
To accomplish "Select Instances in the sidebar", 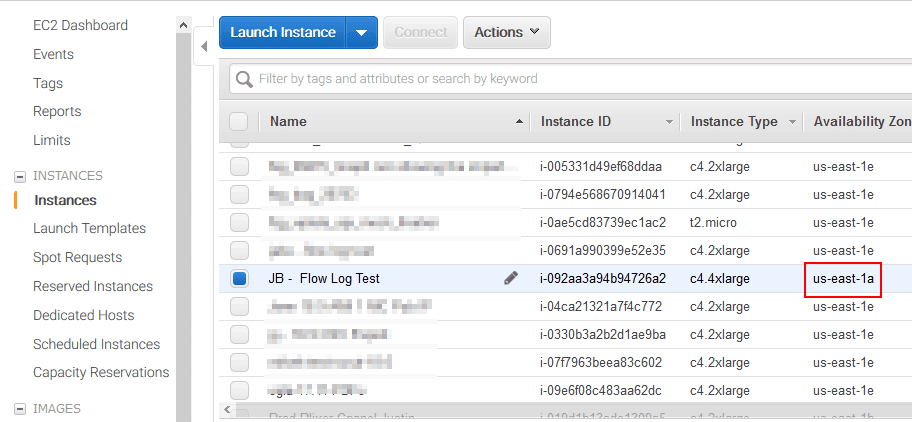I will pos(65,201).
